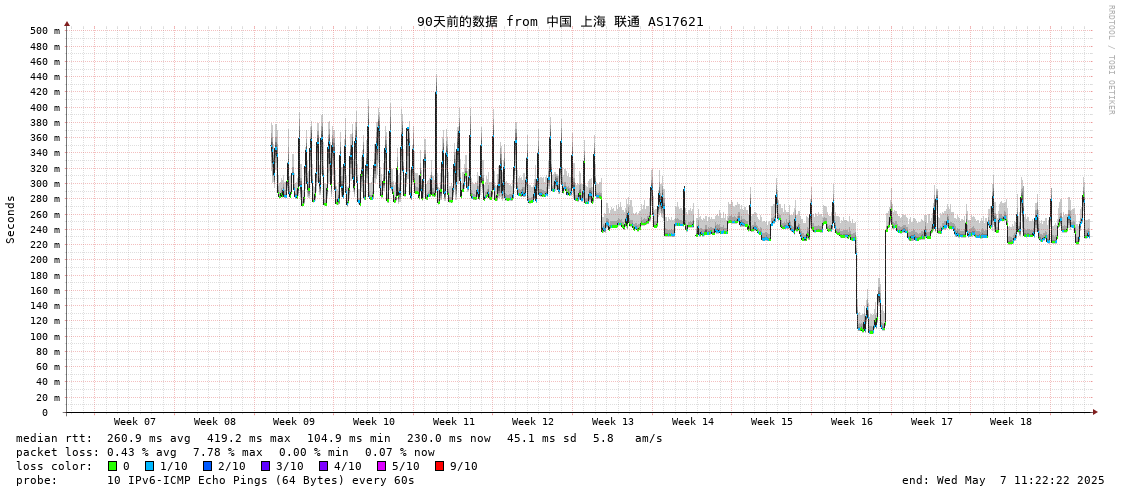Click the Week 18 axis label

tap(1011, 422)
